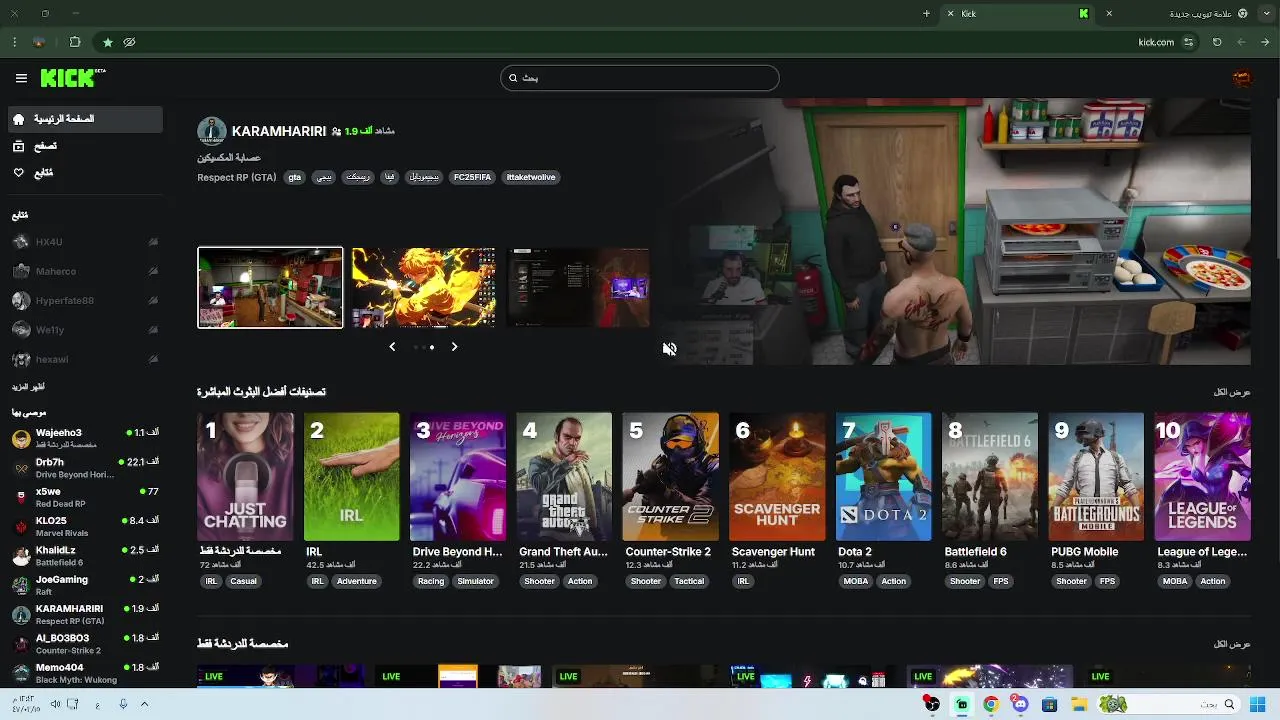Select the third, dark featured stream thumbnail

pyautogui.click(x=578, y=287)
